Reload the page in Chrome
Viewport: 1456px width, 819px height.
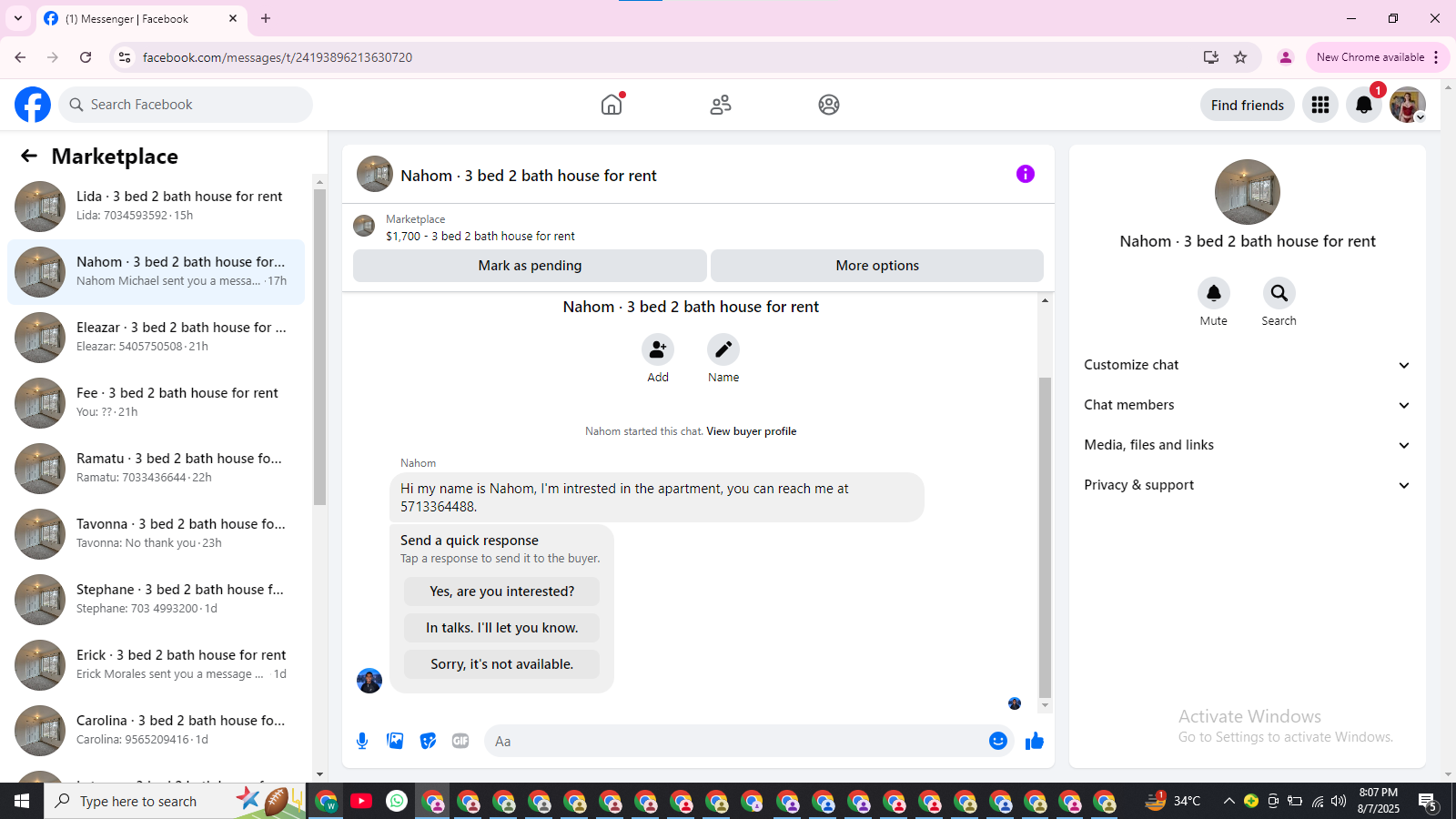pyautogui.click(x=86, y=57)
